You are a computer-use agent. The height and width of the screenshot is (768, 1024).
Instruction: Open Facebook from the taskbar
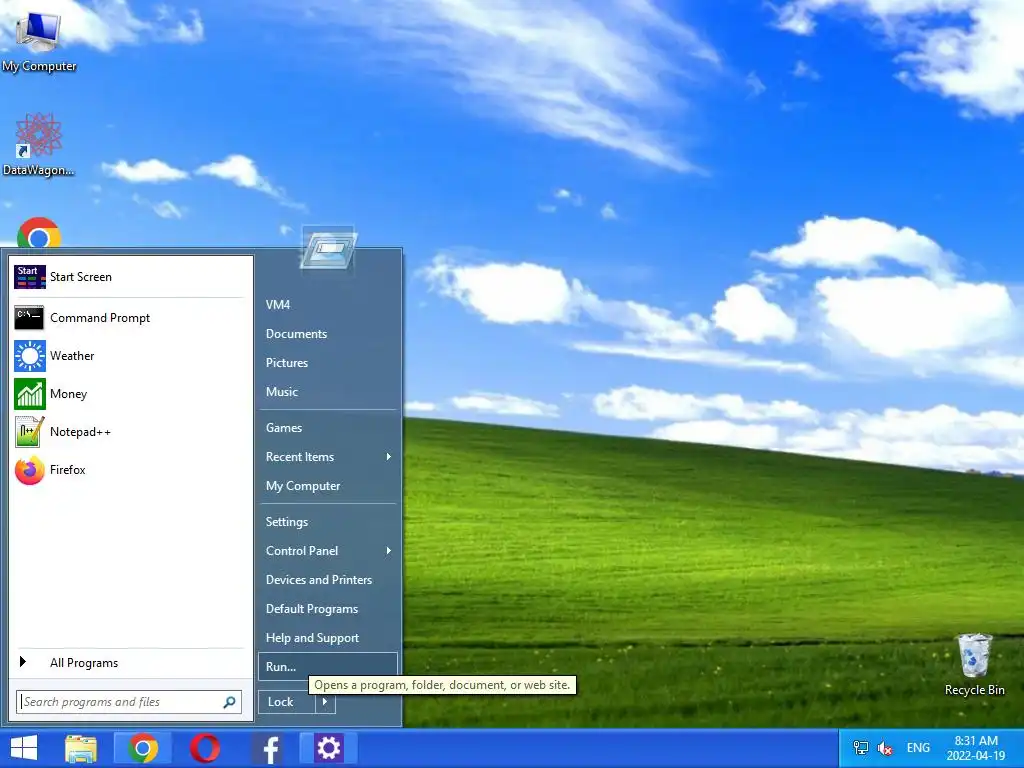[268, 748]
